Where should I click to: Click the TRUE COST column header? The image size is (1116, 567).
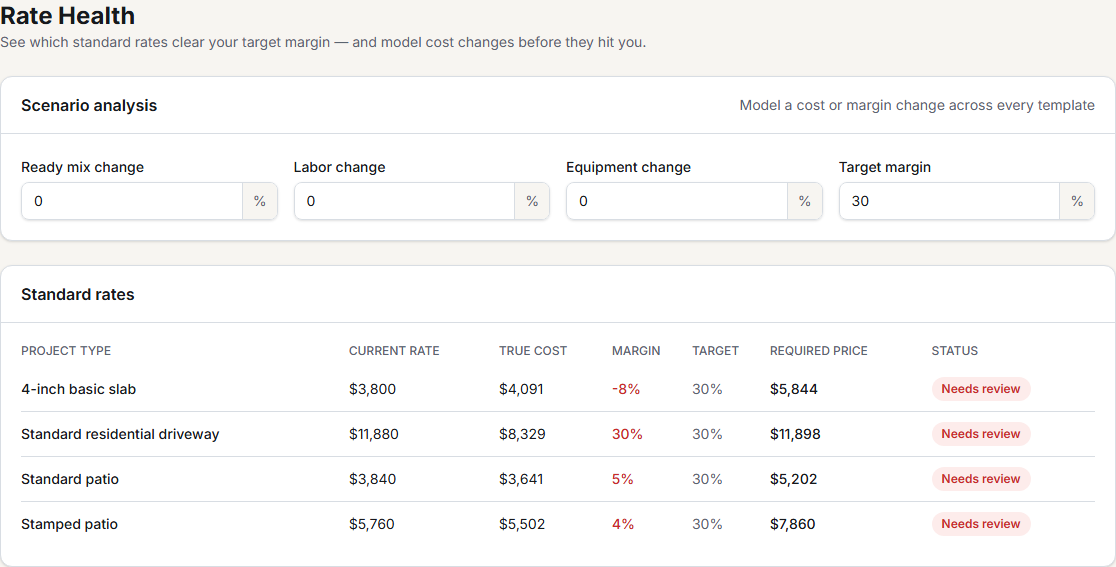[533, 351]
